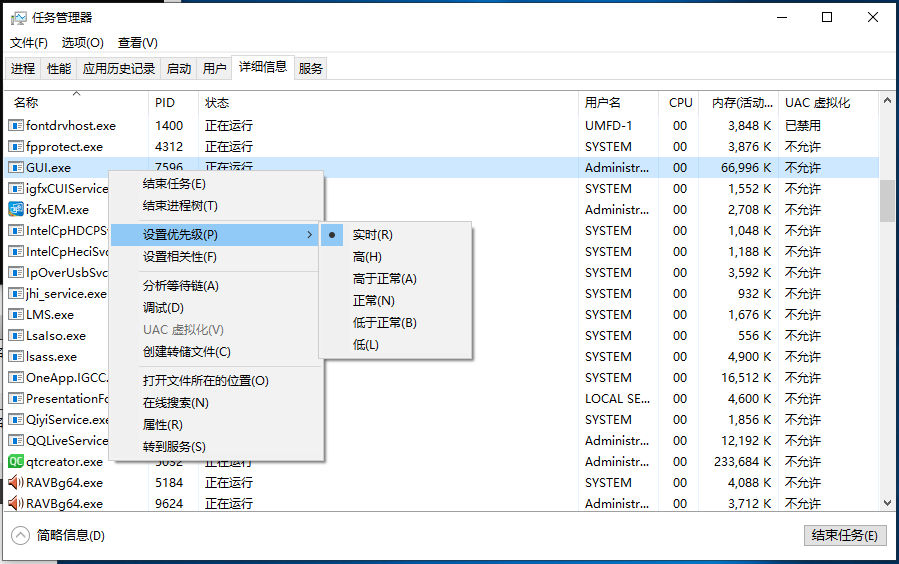899x564 pixels.
Task: Sort by the UAC 虚拟化 column header
Action: tap(828, 103)
